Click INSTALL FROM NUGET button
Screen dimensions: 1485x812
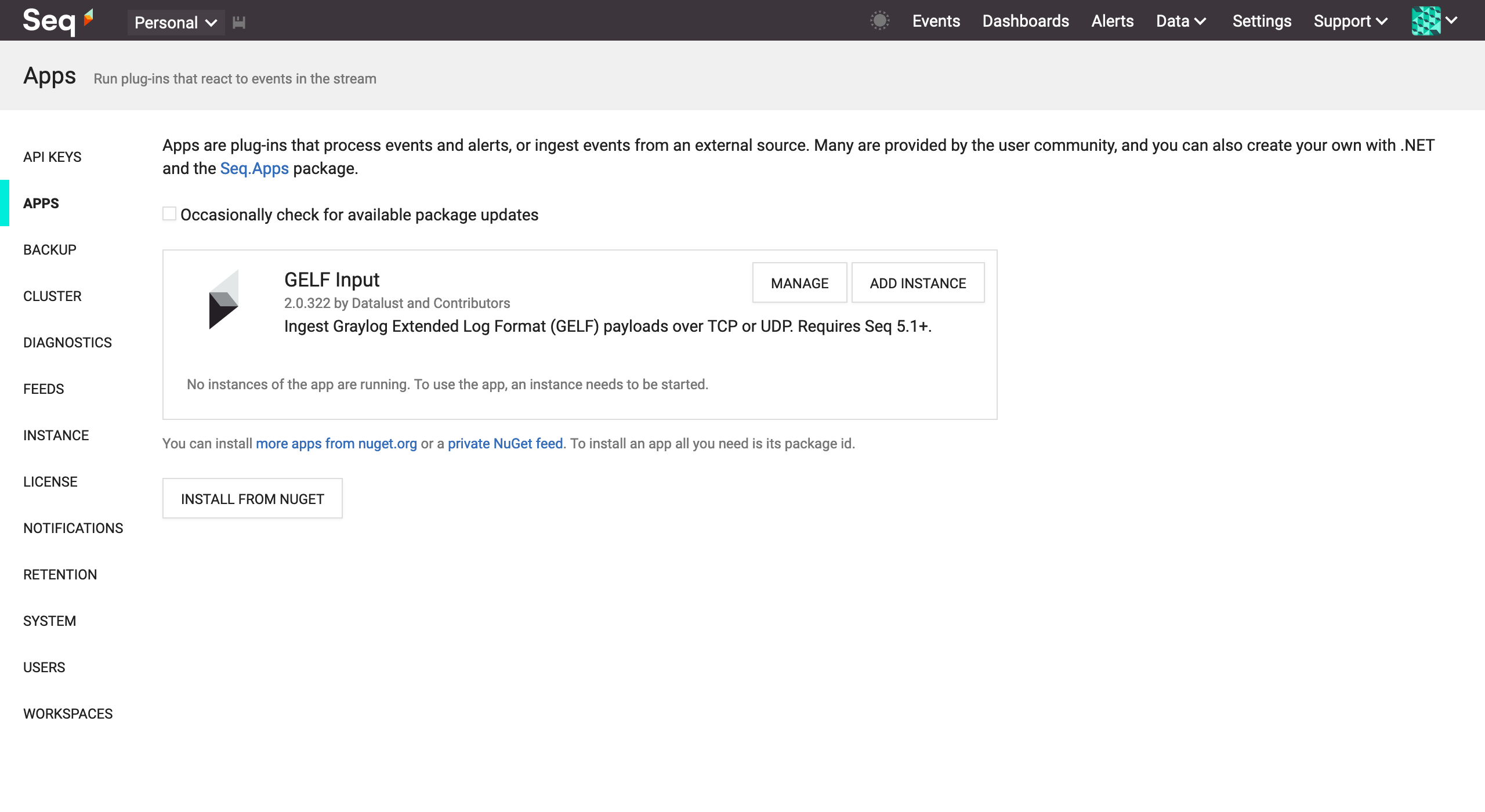click(x=252, y=499)
